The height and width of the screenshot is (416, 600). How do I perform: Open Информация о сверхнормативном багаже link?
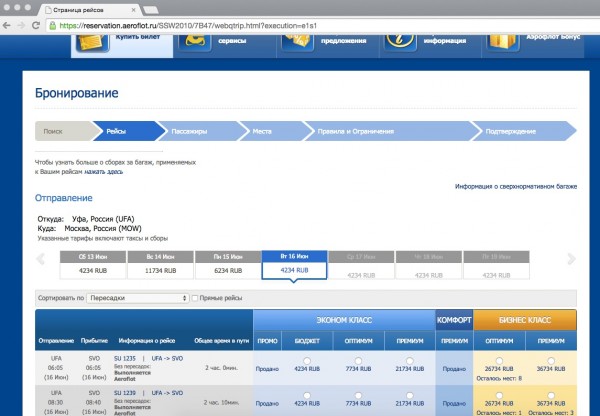click(x=516, y=187)
